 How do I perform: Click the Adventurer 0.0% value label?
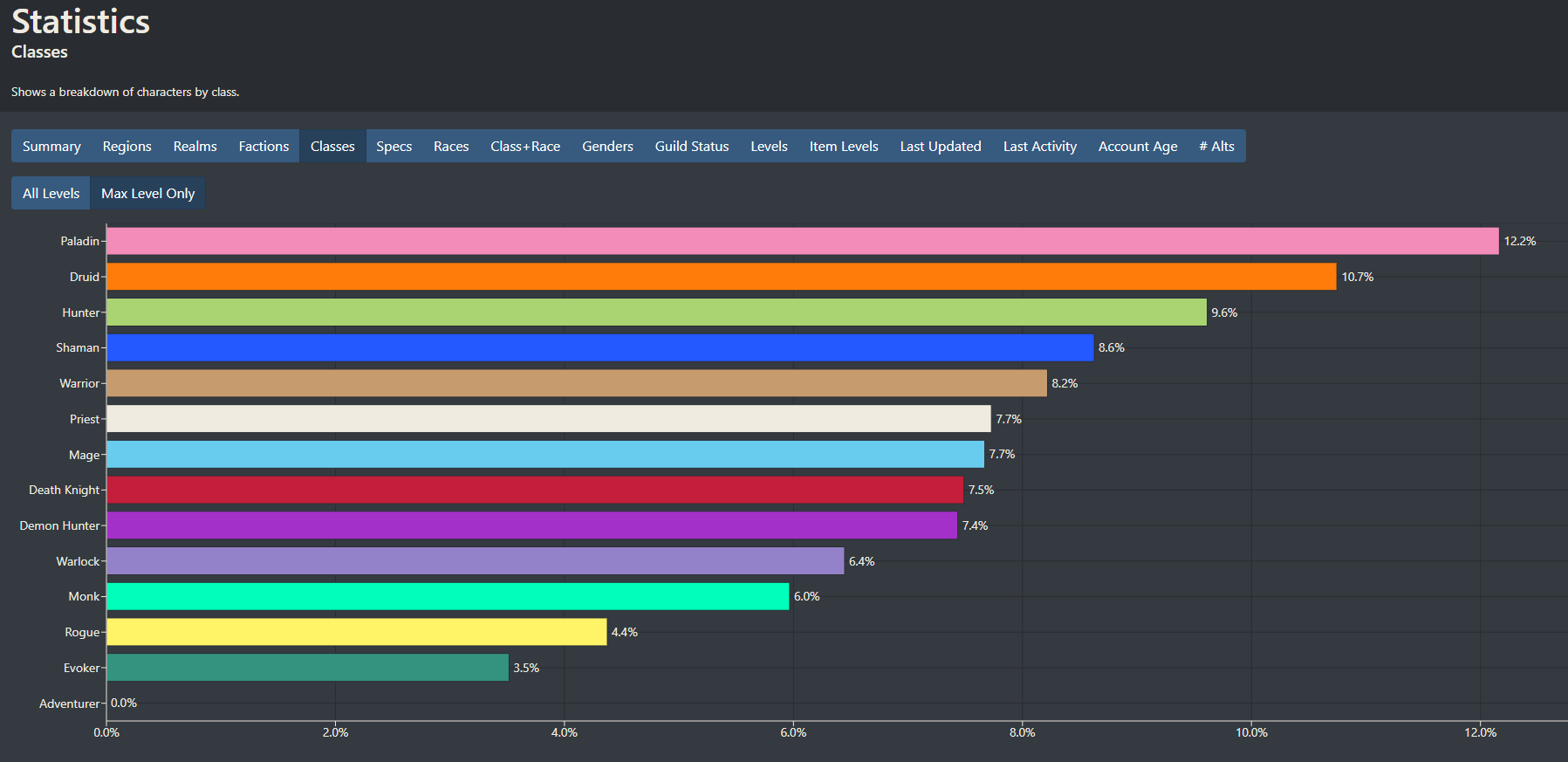(124, 703)
